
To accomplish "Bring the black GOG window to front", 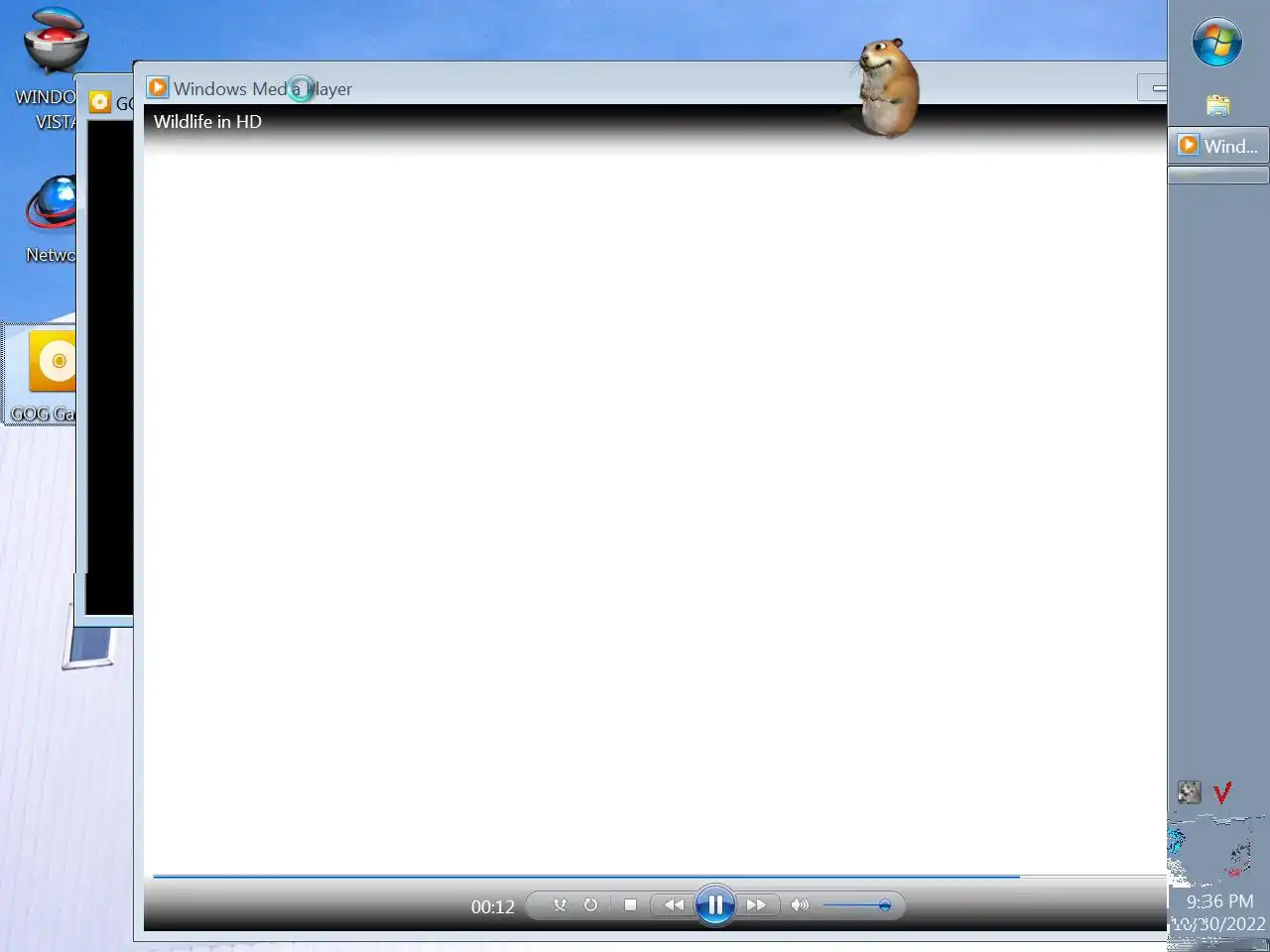I will click(x=109, y=367).
